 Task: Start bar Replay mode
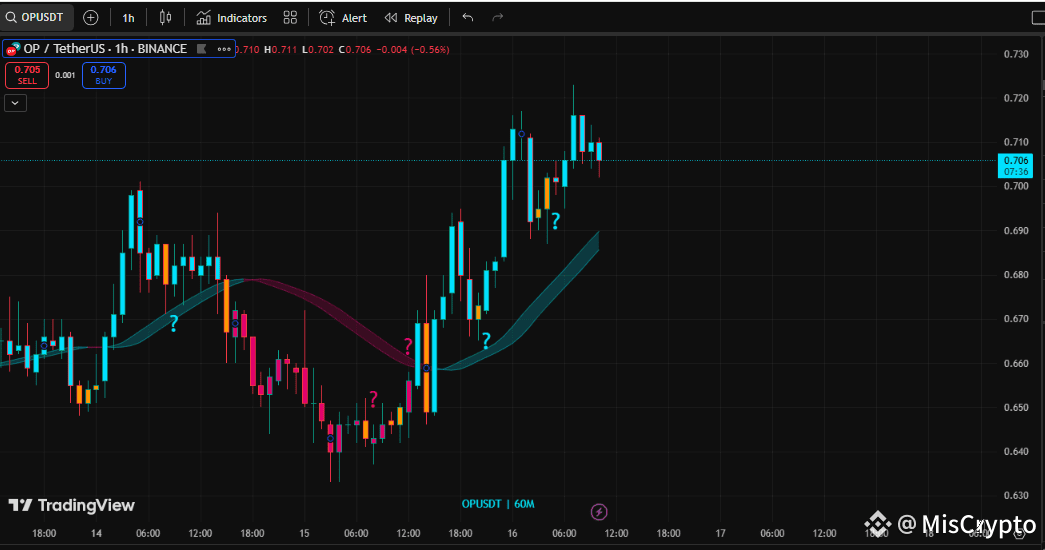[x=411, y=18]
